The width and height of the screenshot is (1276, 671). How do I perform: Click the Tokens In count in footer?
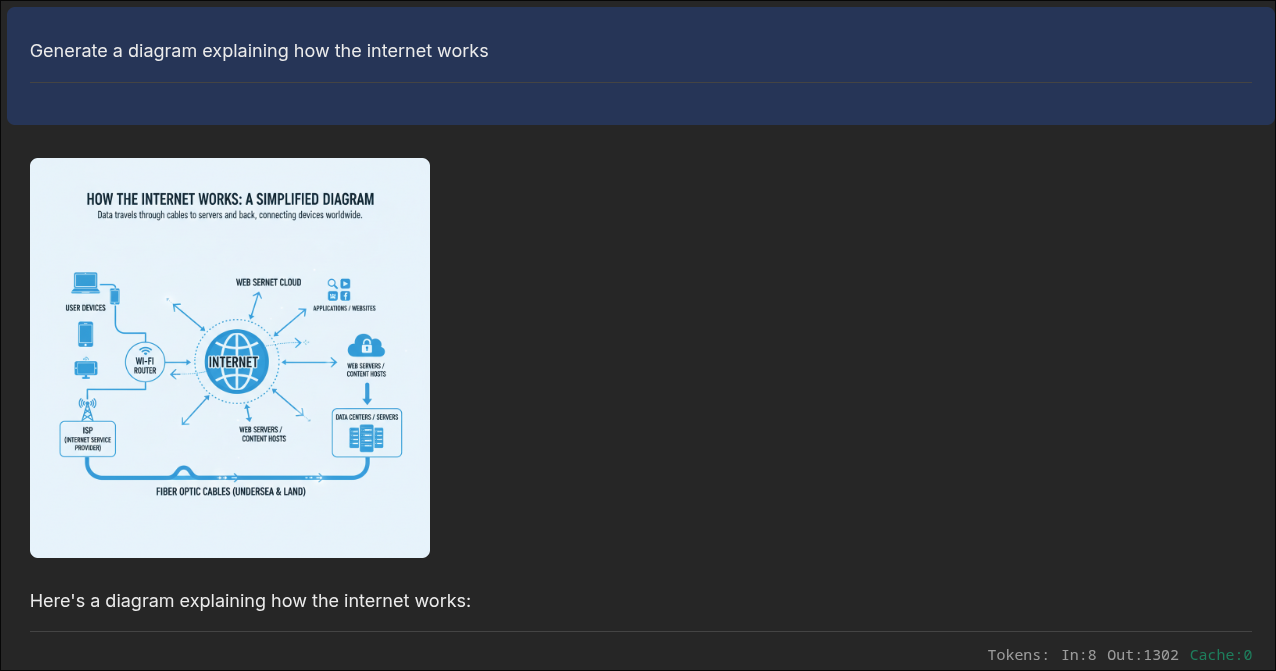point(1079,655)
